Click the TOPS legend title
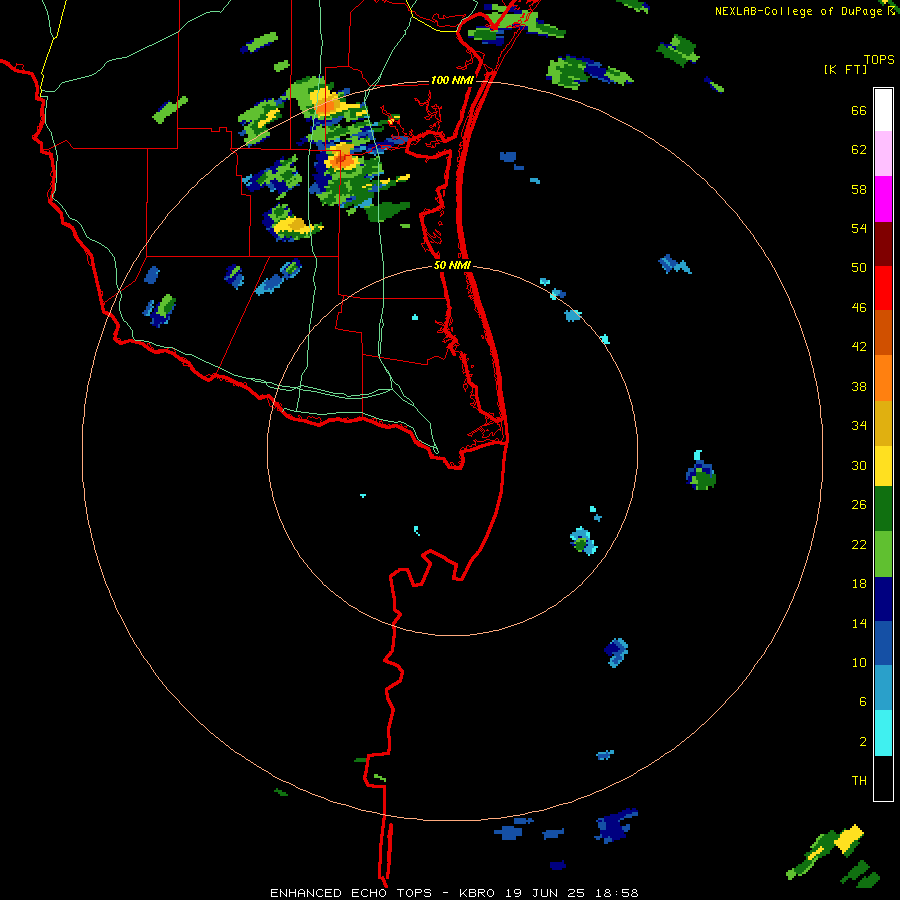The image size is (900, 900). point(879,60)
